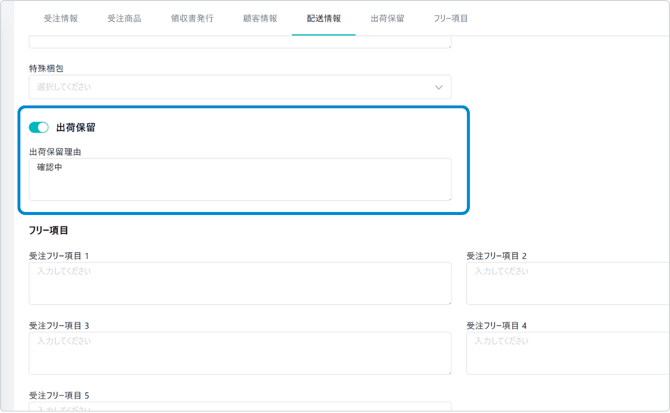Click resize grip of text area above 特殊梱包
Screen dimensions: 670x413
(x=448, y=45)
